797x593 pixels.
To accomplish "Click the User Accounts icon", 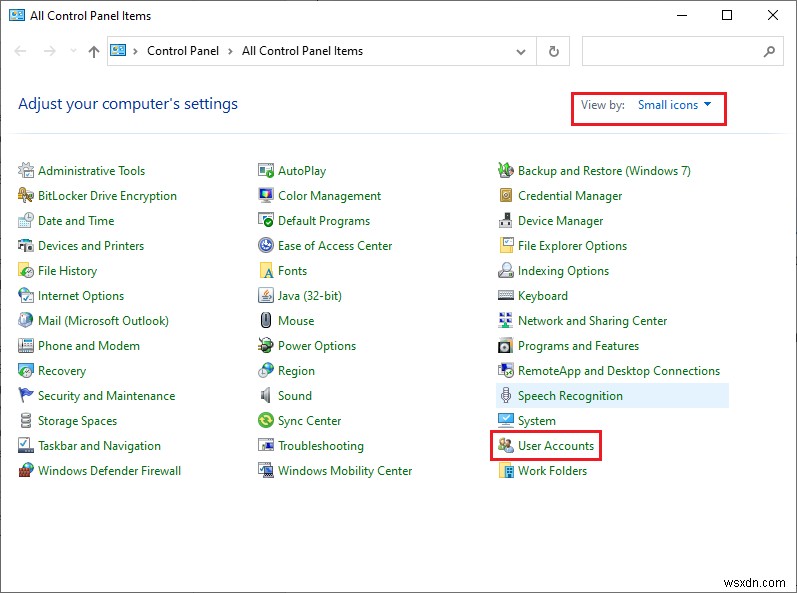I will pyautogui.click(x=506, y=446).
